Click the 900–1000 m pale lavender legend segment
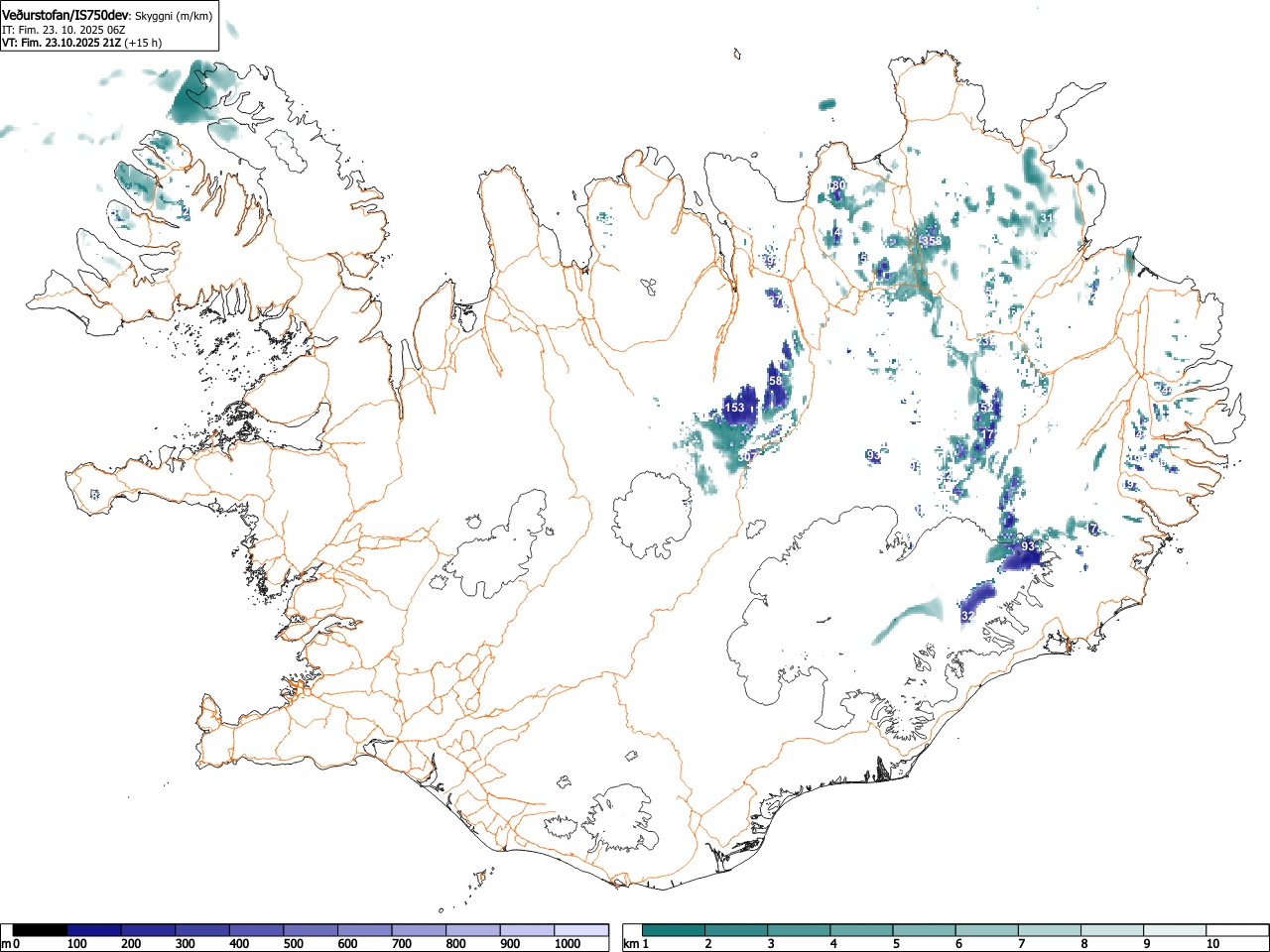The image size is (1270, 952). pos(527,930)
